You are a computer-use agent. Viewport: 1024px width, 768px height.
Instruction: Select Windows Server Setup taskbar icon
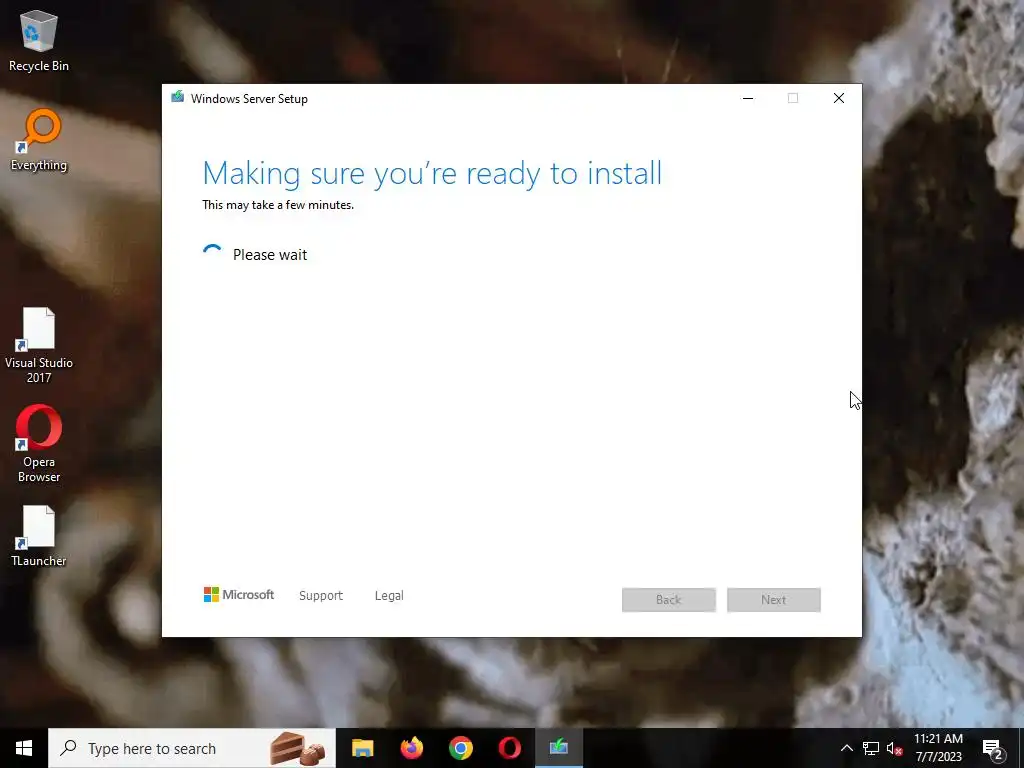pos(559,748)
